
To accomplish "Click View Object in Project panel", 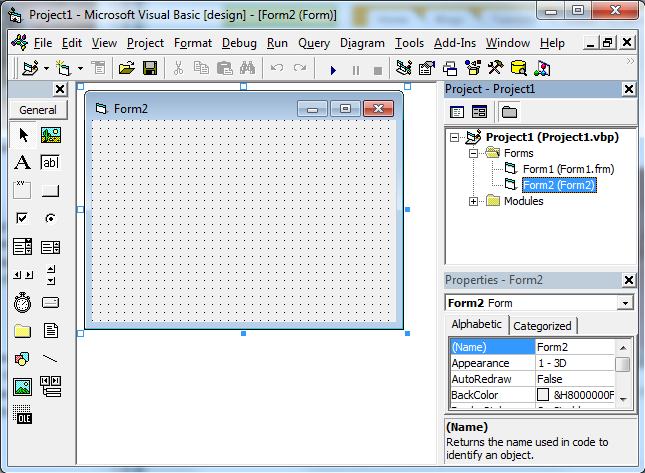I will [479, 111].
